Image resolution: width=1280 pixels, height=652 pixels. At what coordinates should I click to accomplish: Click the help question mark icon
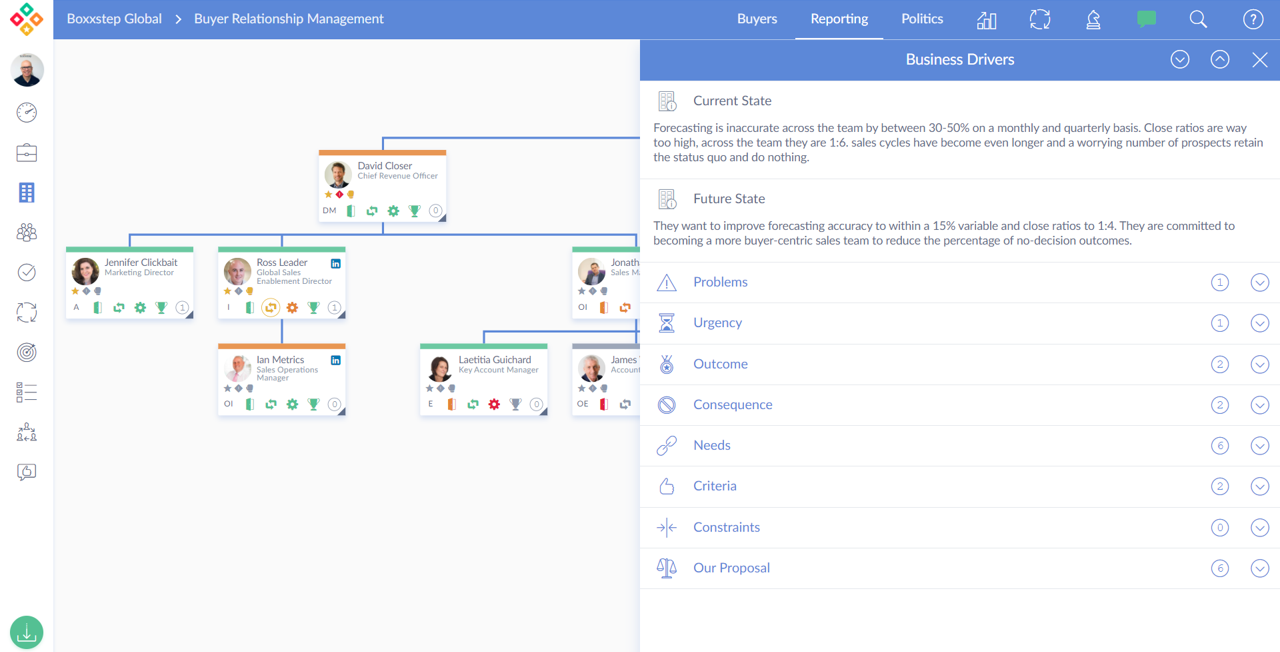[1252, 20]
